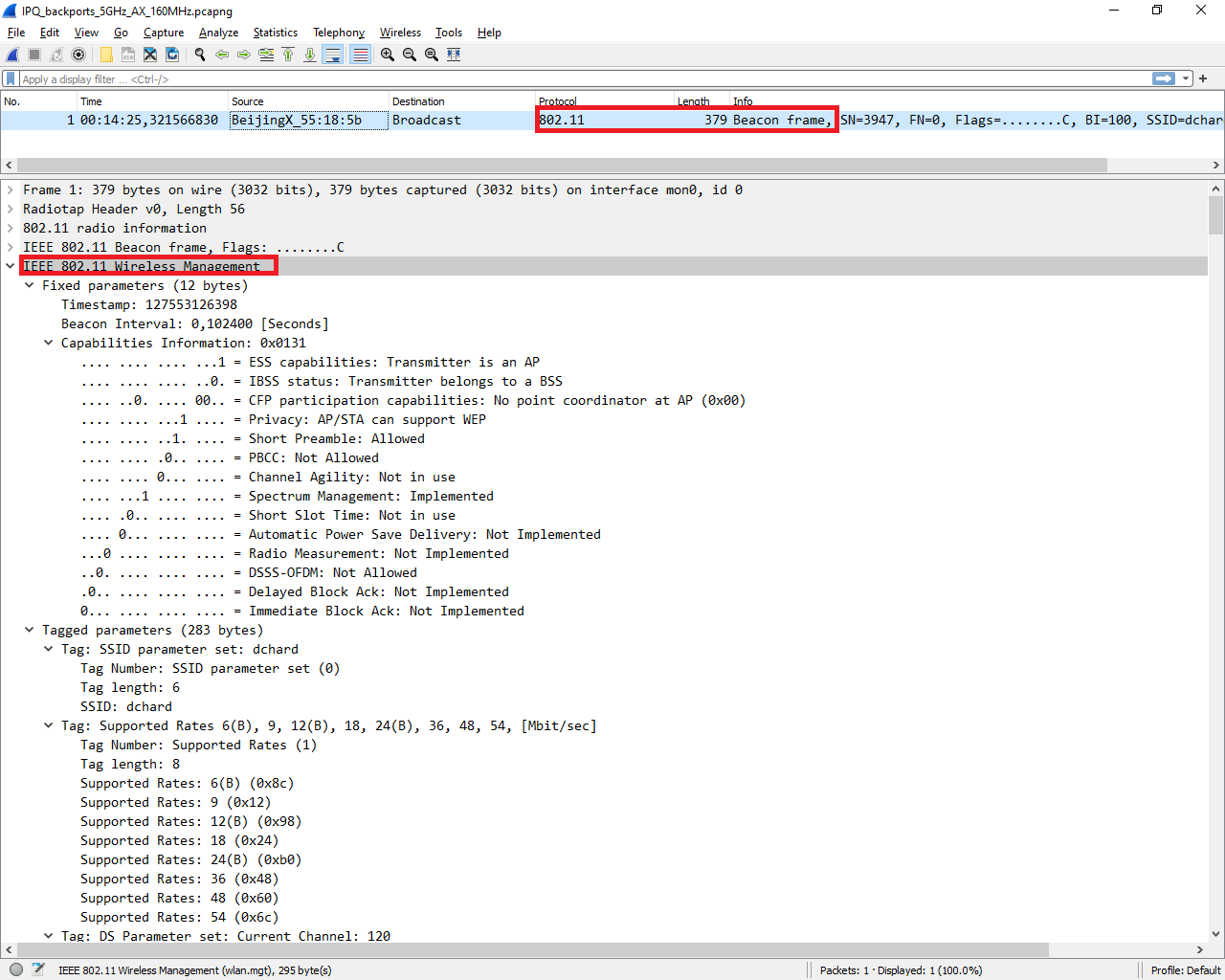1225x980 pixels.
Task: Click the zoom in icon
Action: click(x=388, y=55)
